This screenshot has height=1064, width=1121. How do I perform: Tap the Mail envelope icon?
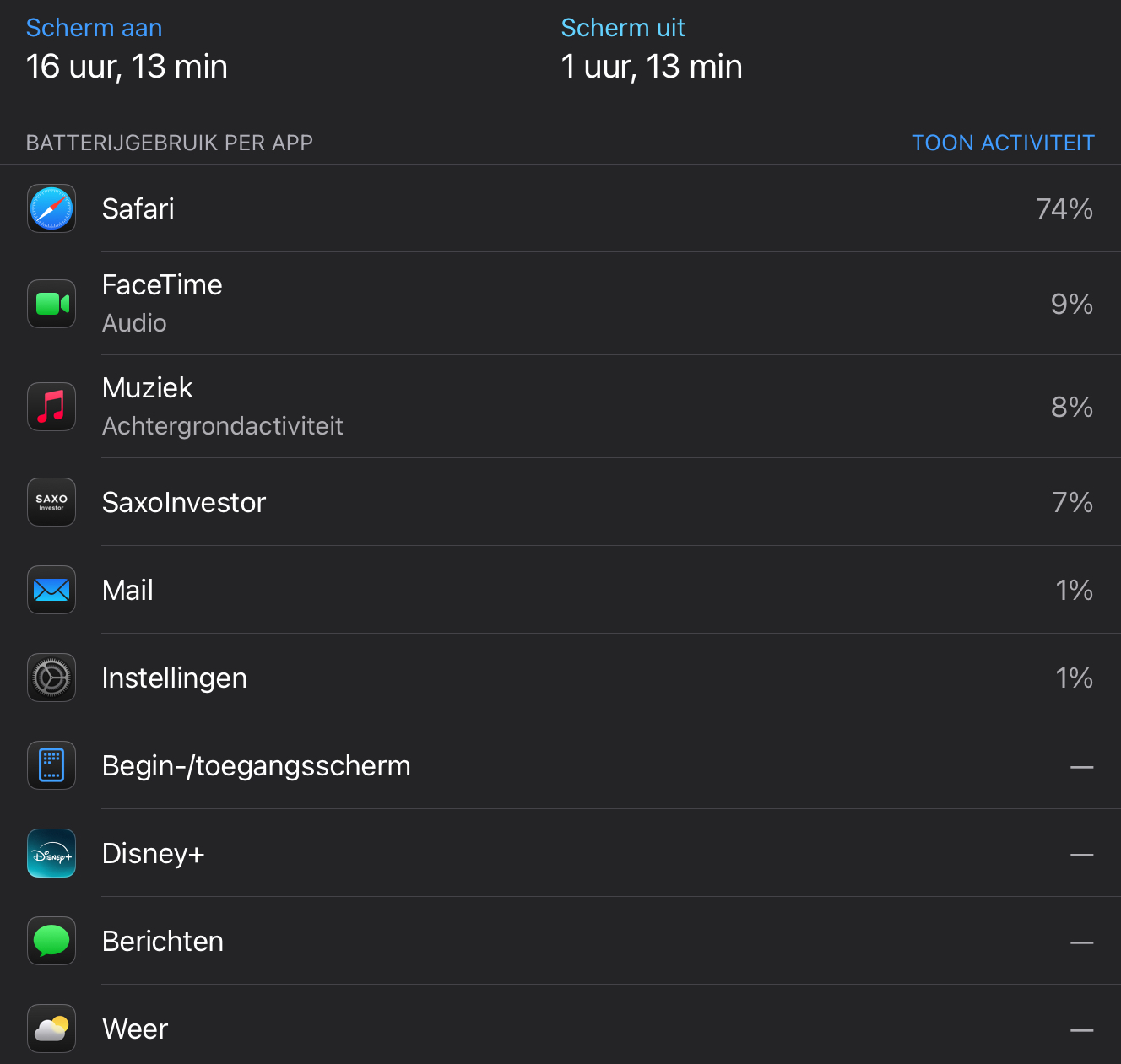[51, 590]
